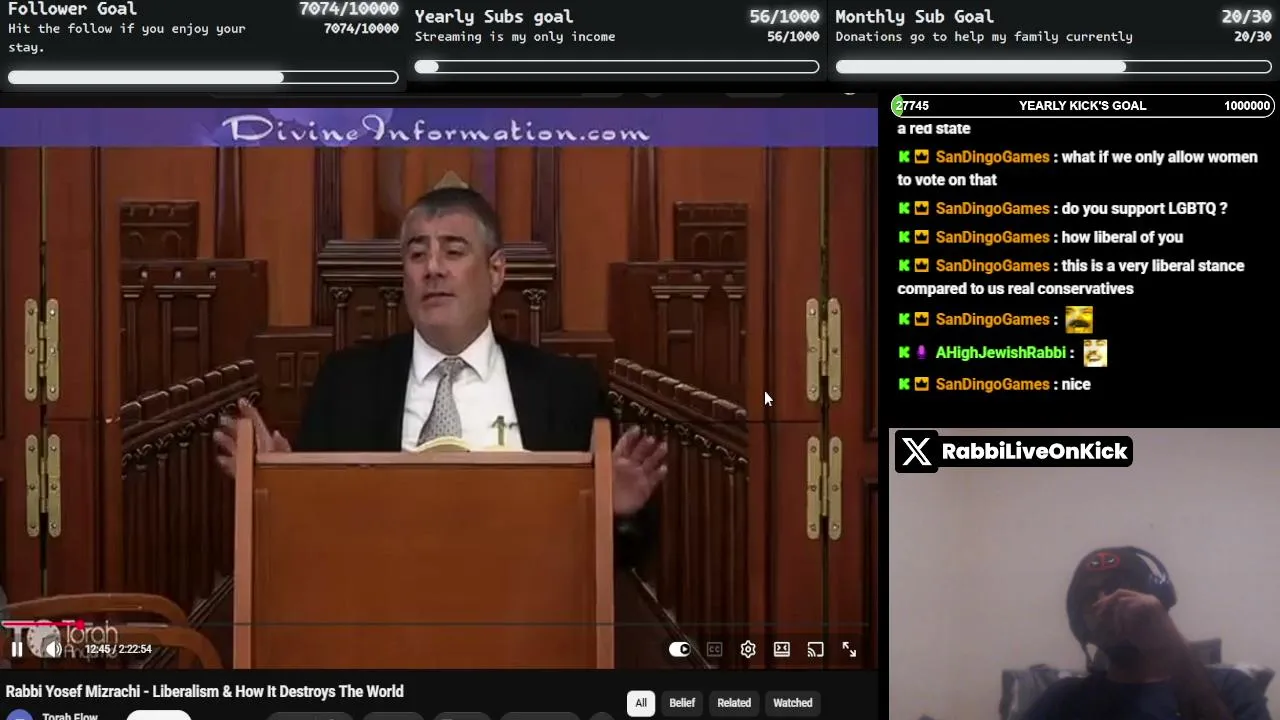Click Kick badge on 'what if we only' message
Screen dimensions: 1280x720
[904, 157]
